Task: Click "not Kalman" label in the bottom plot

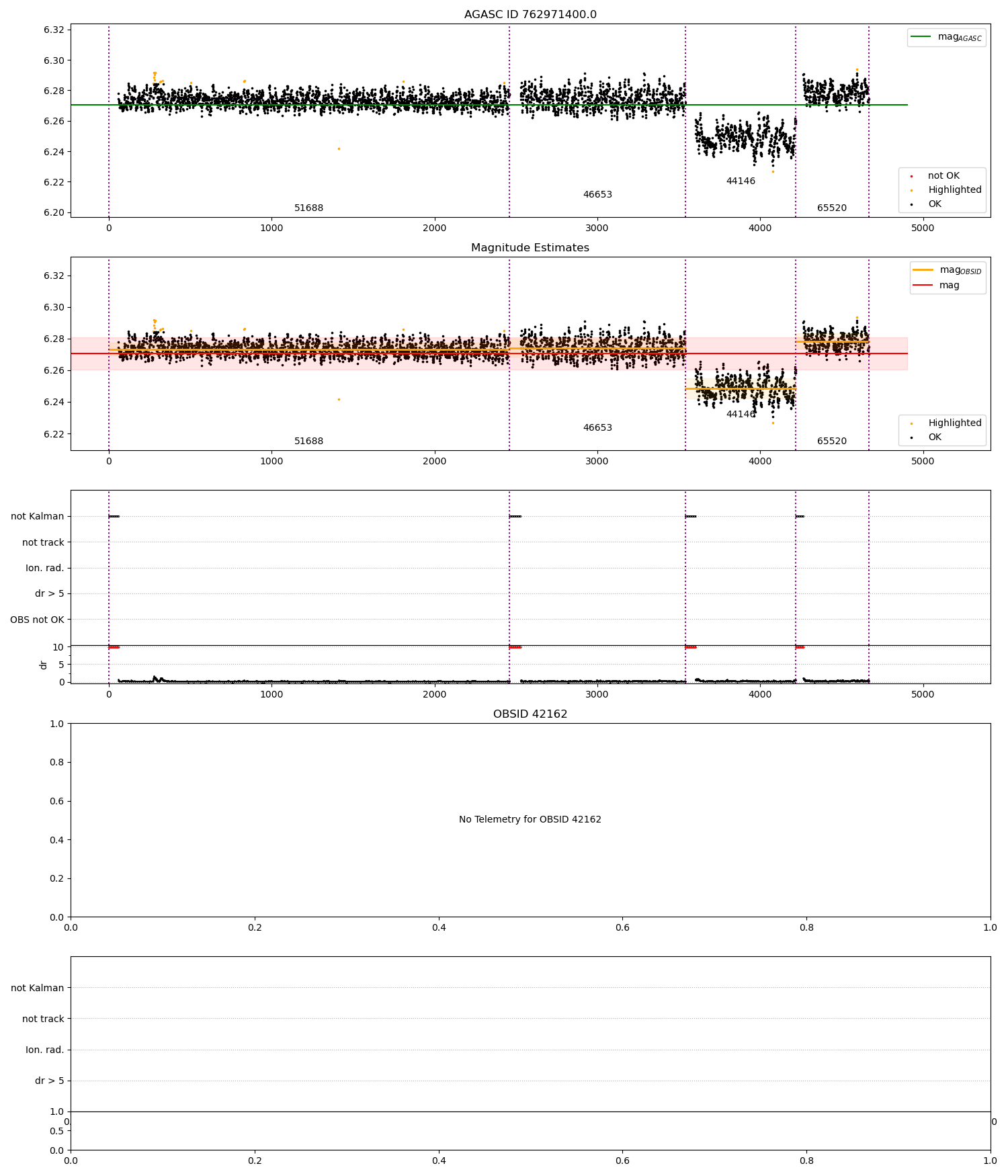Action: [38, 989]
